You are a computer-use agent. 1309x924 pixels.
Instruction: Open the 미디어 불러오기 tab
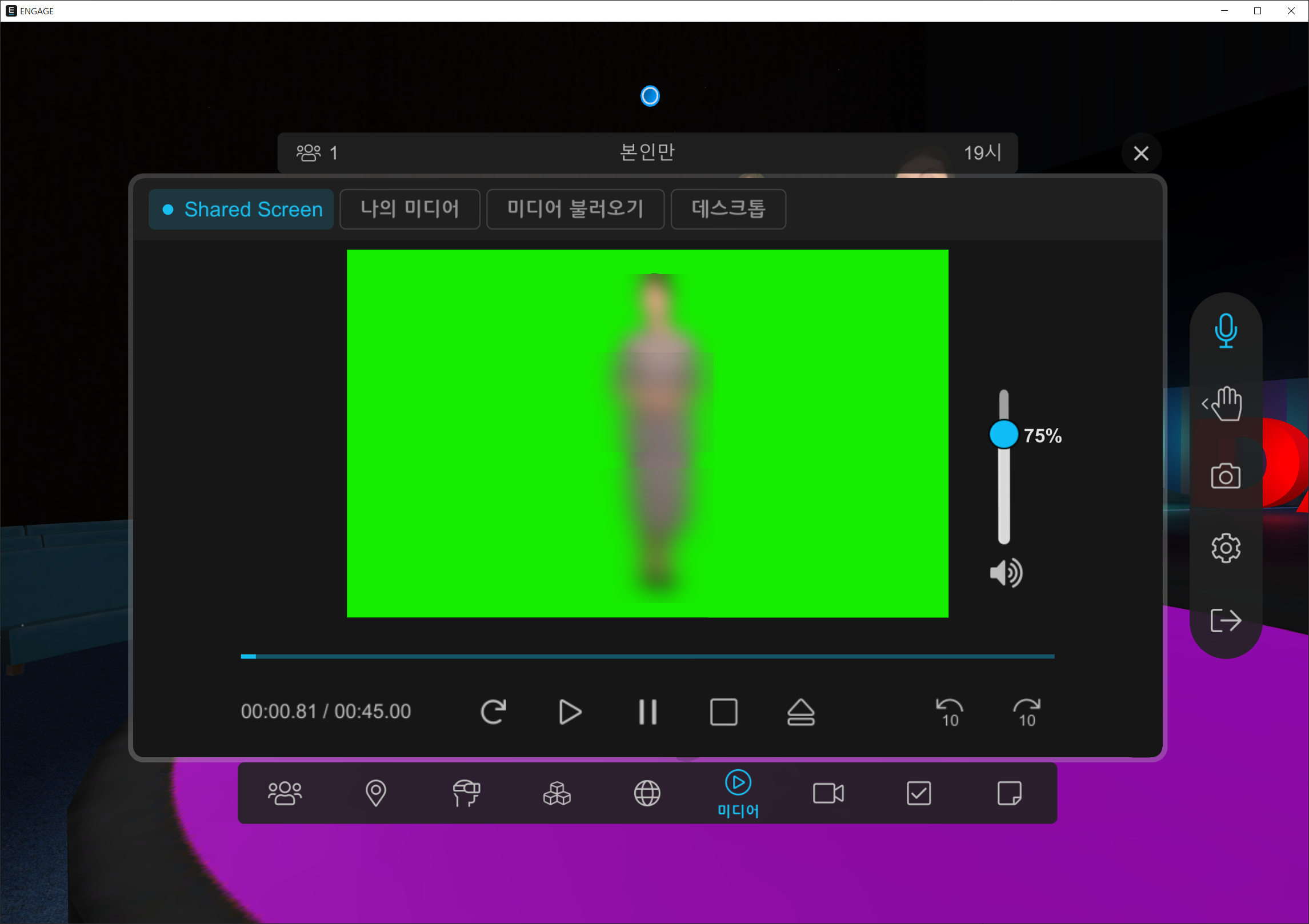[x=575, y=209]
